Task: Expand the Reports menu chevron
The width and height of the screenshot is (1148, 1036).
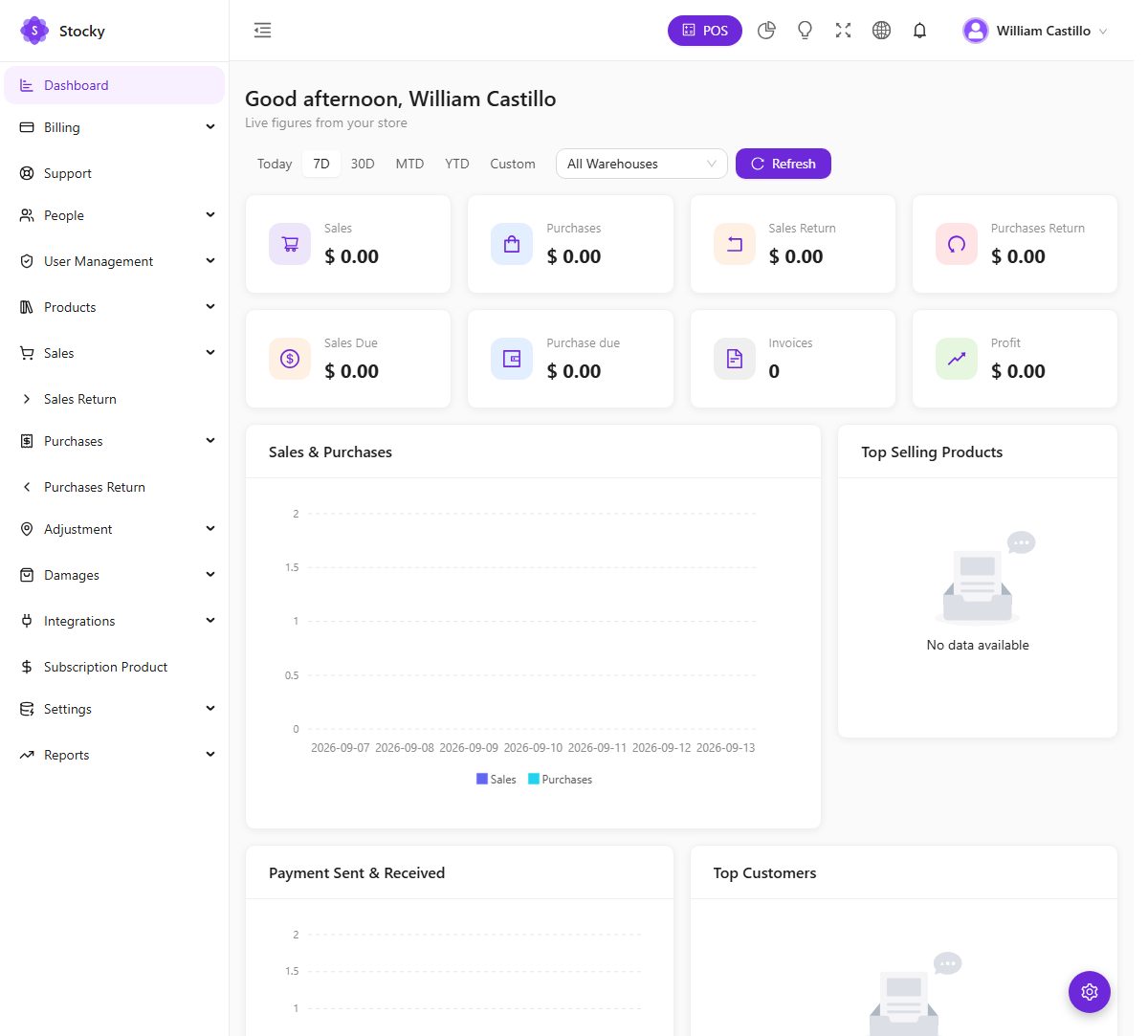Action: 210,754
